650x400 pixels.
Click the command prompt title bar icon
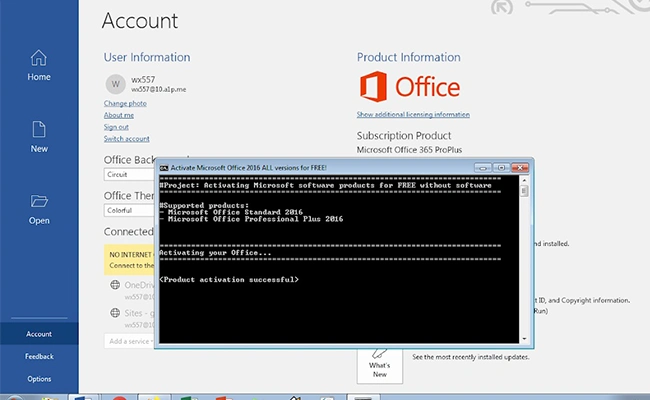tap(164, 168)
